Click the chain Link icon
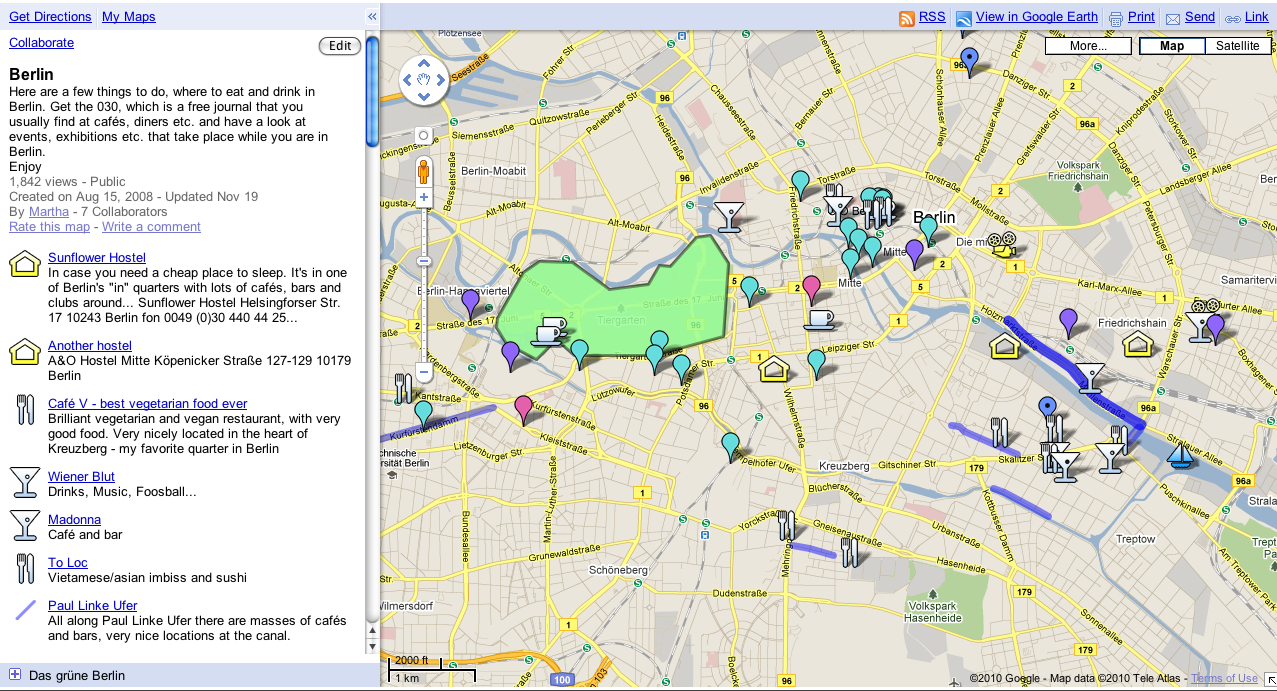Screen dimensions: 1277x691 click(1232, 18)
